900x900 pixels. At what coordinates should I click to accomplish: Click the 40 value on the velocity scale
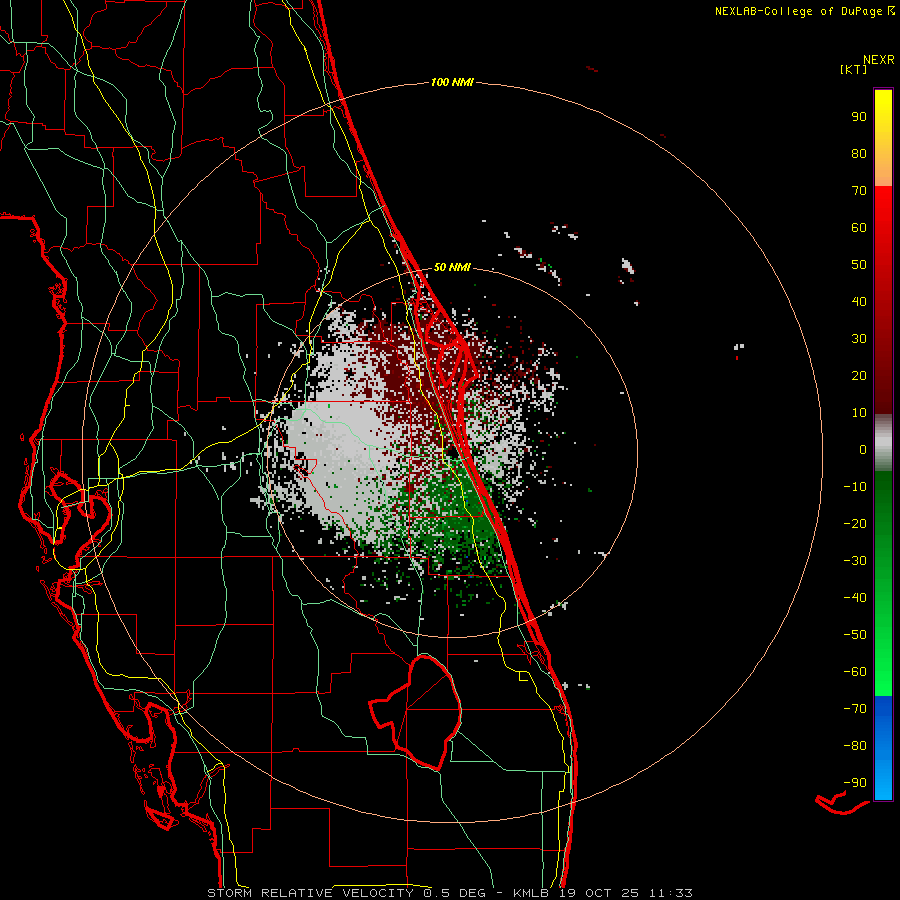pyautogui.click(x=859, y=302)
